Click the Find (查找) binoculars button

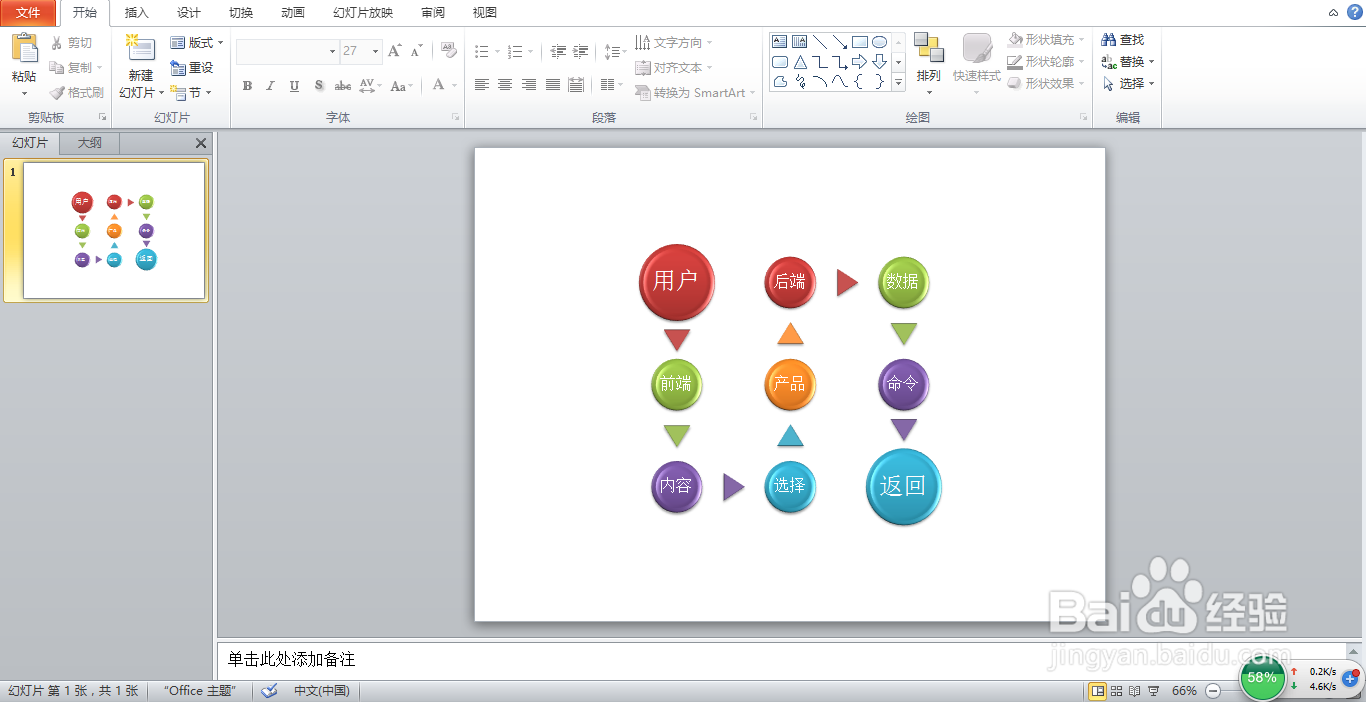click(1122, 40)
